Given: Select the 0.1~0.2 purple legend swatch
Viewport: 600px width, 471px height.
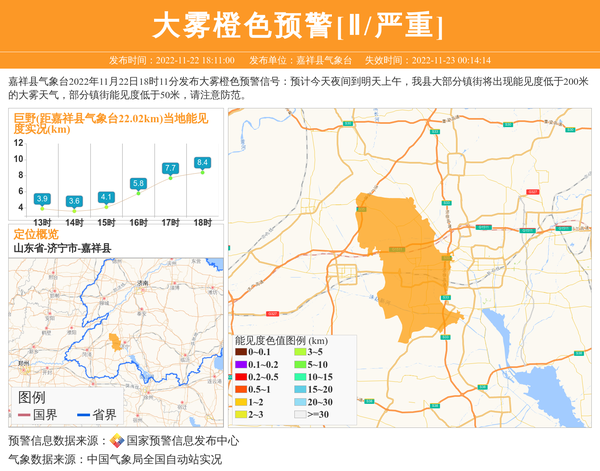Looking at the screenshot, I should point(241,364).
